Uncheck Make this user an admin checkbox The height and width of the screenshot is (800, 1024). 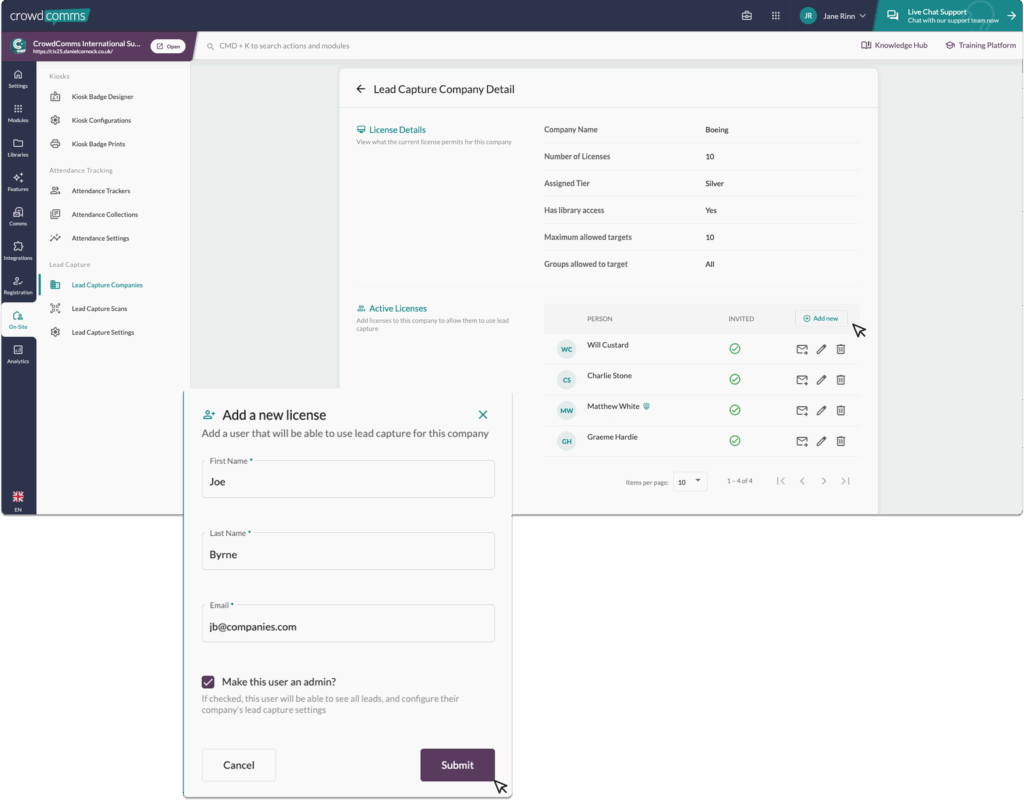[208, 682]
